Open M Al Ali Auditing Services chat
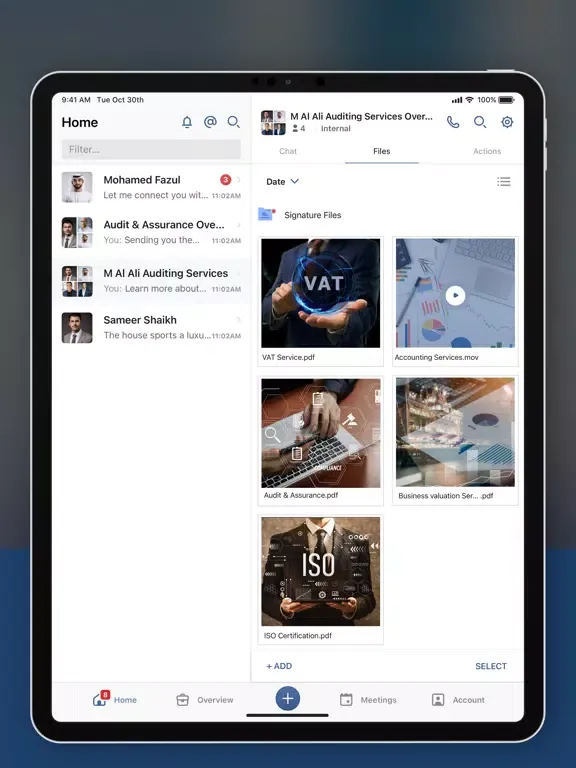Viewport: 576px width, 768px height. pyautogui.click(x=151, y=281)
